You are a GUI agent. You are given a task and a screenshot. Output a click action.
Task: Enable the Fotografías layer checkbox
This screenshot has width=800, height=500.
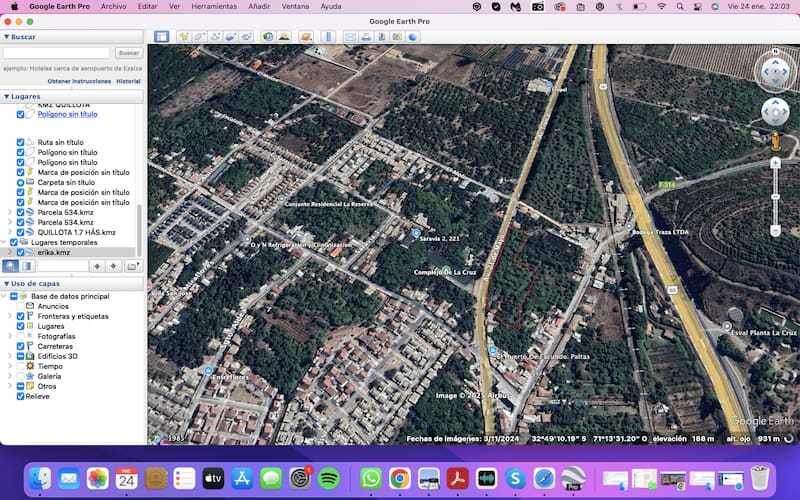[20, 336]
